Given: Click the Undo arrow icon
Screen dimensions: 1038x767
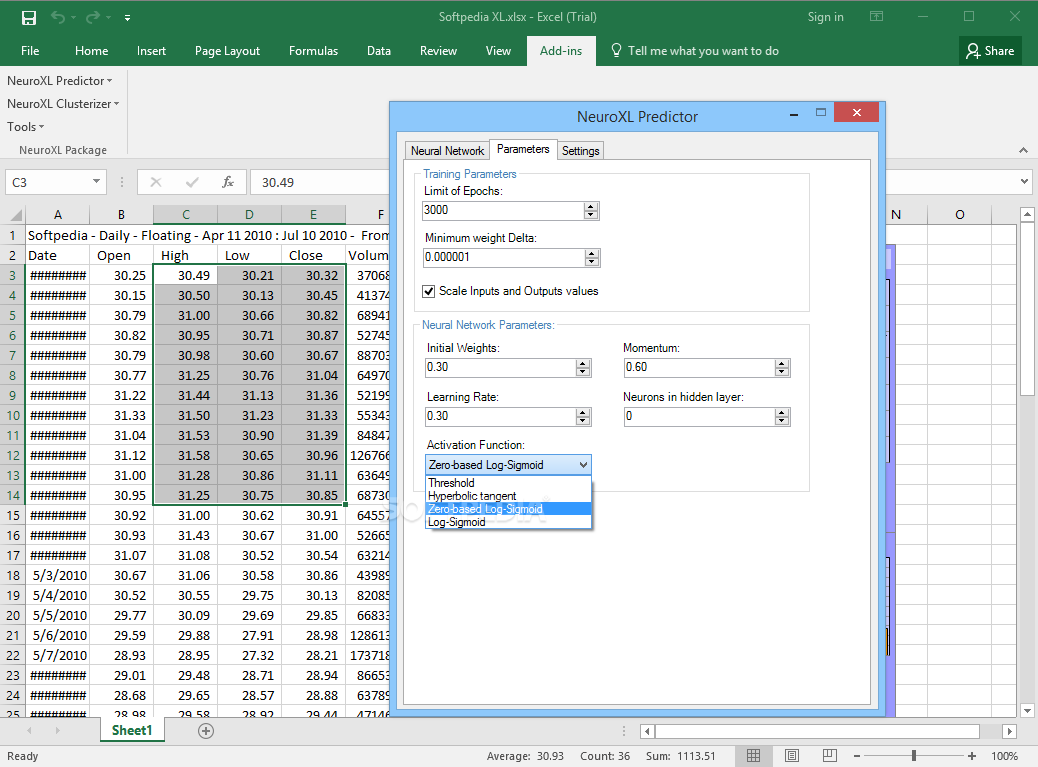Looking at the screenshot, I should click(58, 17).
